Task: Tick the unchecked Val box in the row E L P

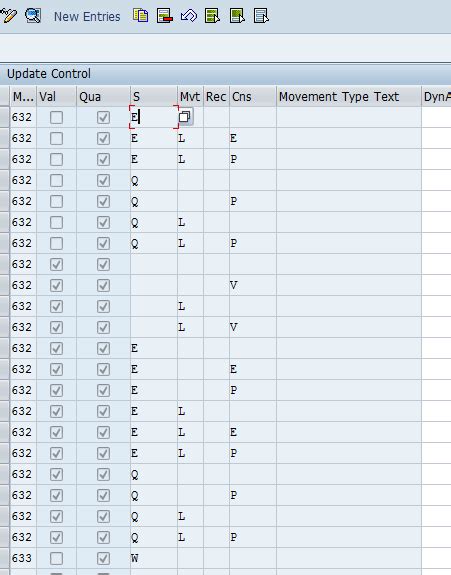Action: [x=56, y=159]
